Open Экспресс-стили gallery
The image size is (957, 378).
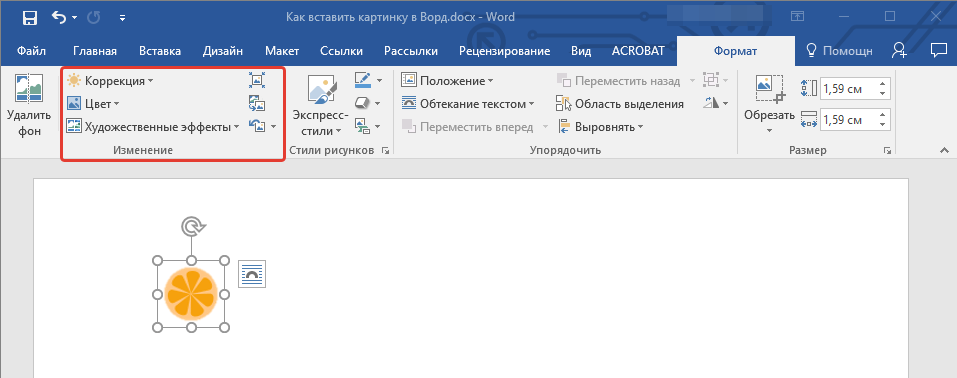click(320, 106)
